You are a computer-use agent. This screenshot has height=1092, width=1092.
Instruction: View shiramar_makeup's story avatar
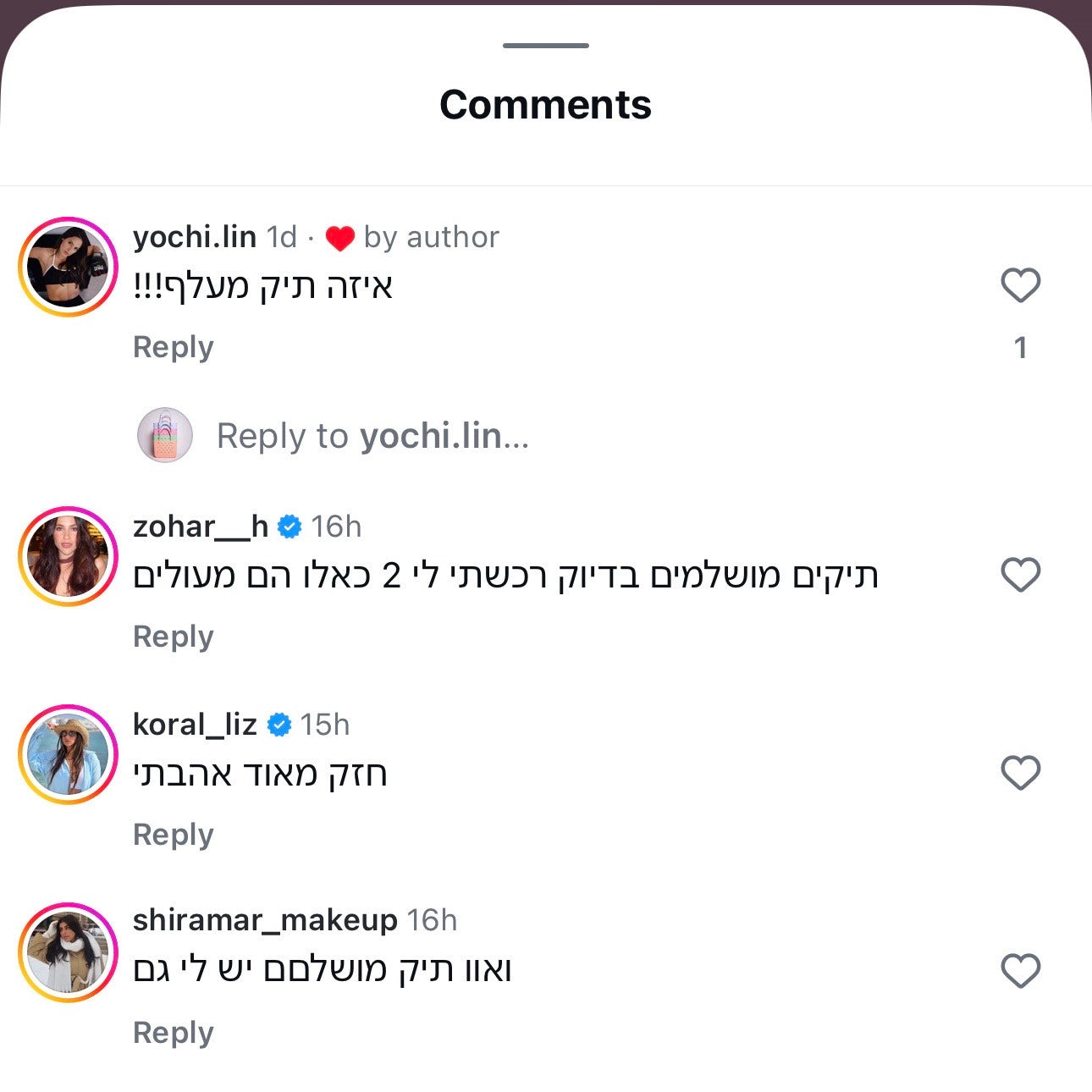(68, 952)
